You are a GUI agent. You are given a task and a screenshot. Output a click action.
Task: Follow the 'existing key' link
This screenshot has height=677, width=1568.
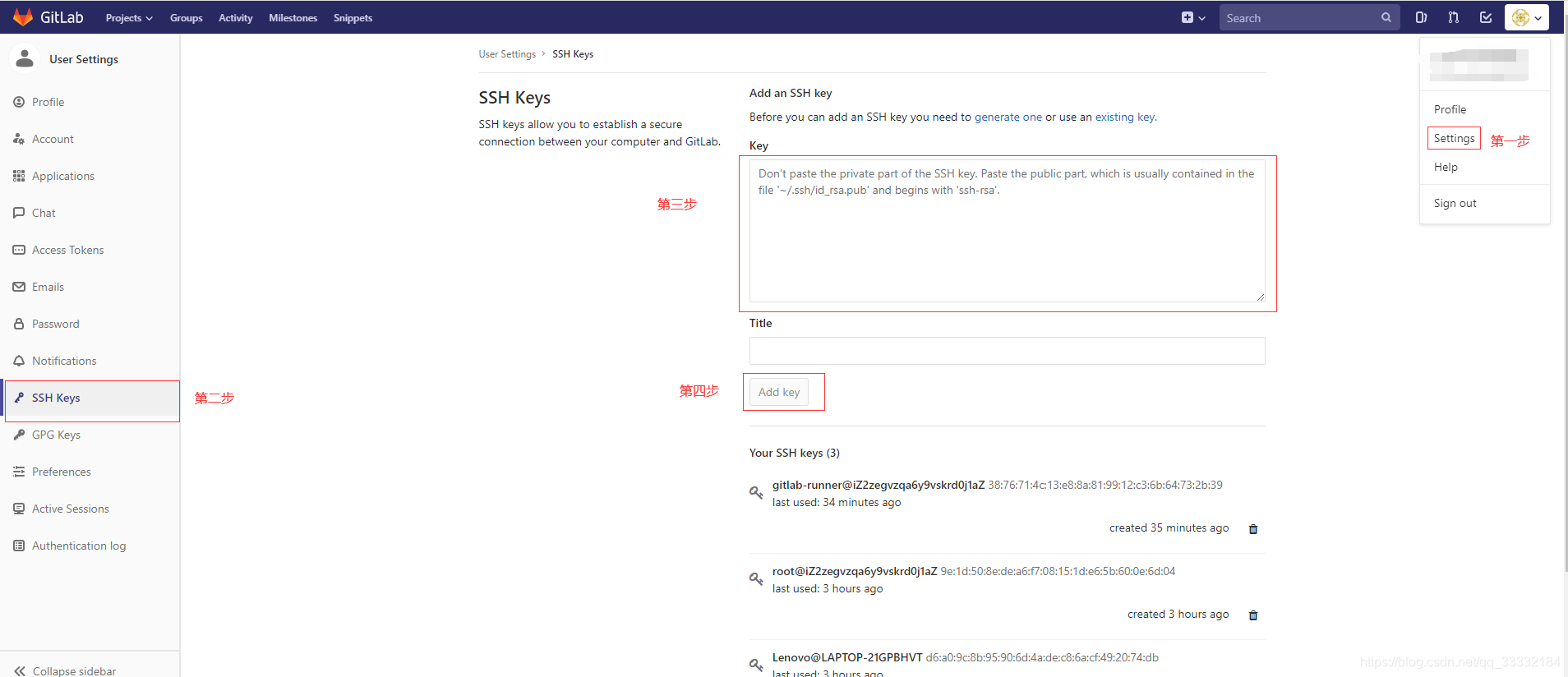[x=1125, y=117]
